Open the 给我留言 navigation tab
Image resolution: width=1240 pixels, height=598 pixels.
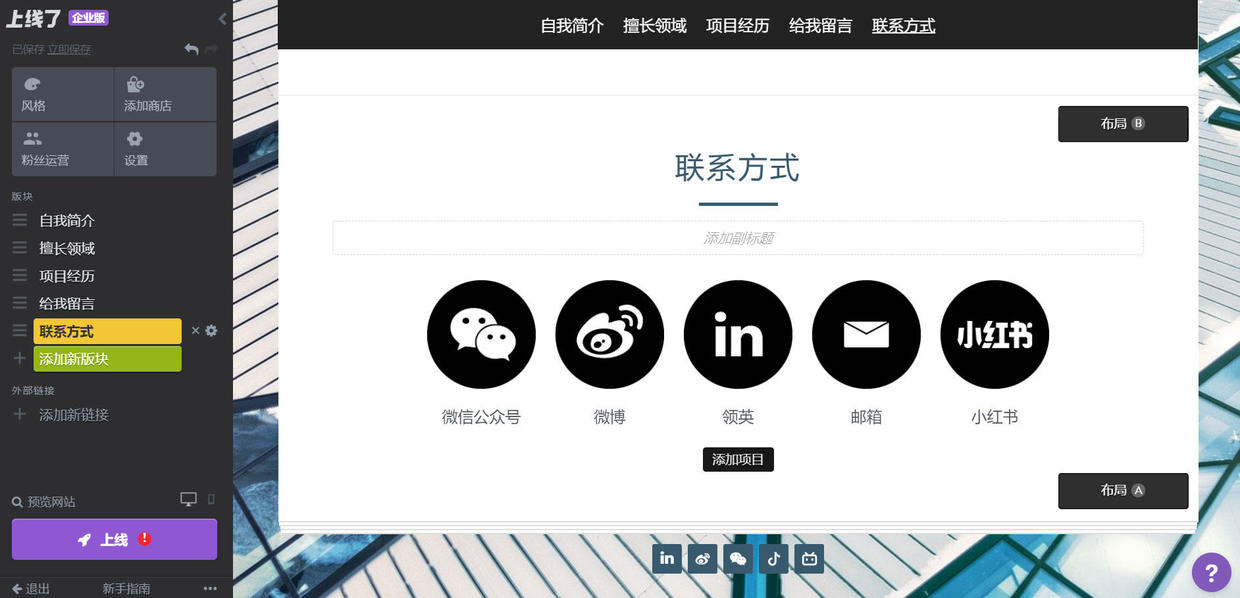click(x=820, y=27)
